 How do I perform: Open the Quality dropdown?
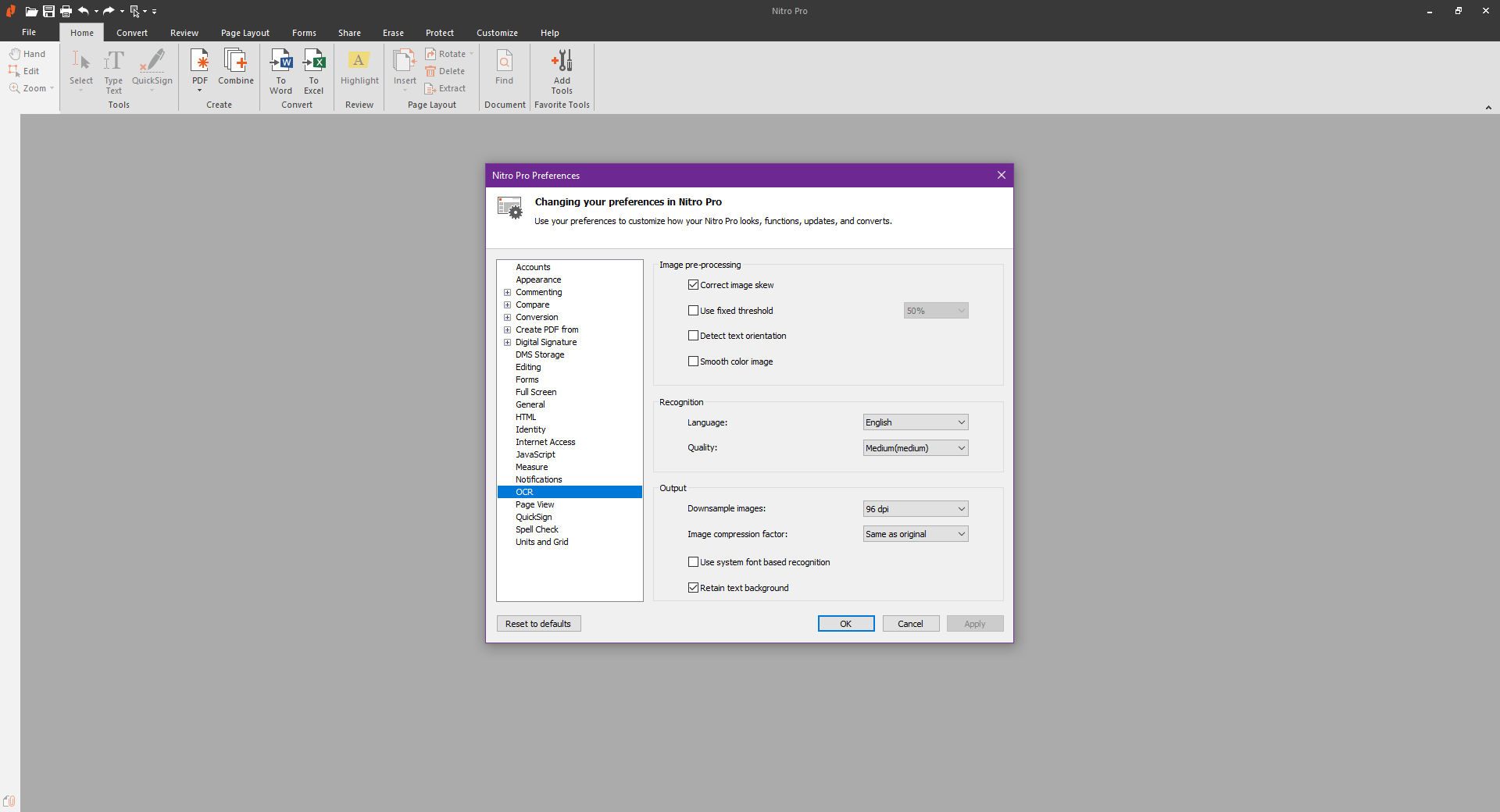tap(916, 448)
